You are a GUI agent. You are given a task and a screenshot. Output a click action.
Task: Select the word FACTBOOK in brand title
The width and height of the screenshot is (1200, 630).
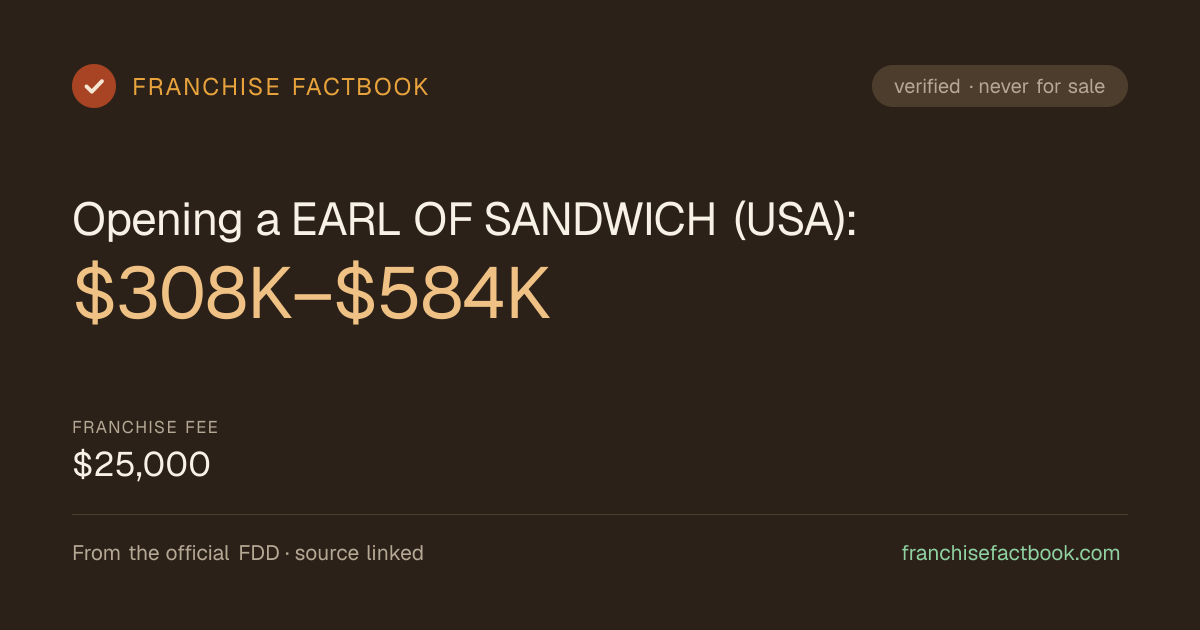coord(360,87)
